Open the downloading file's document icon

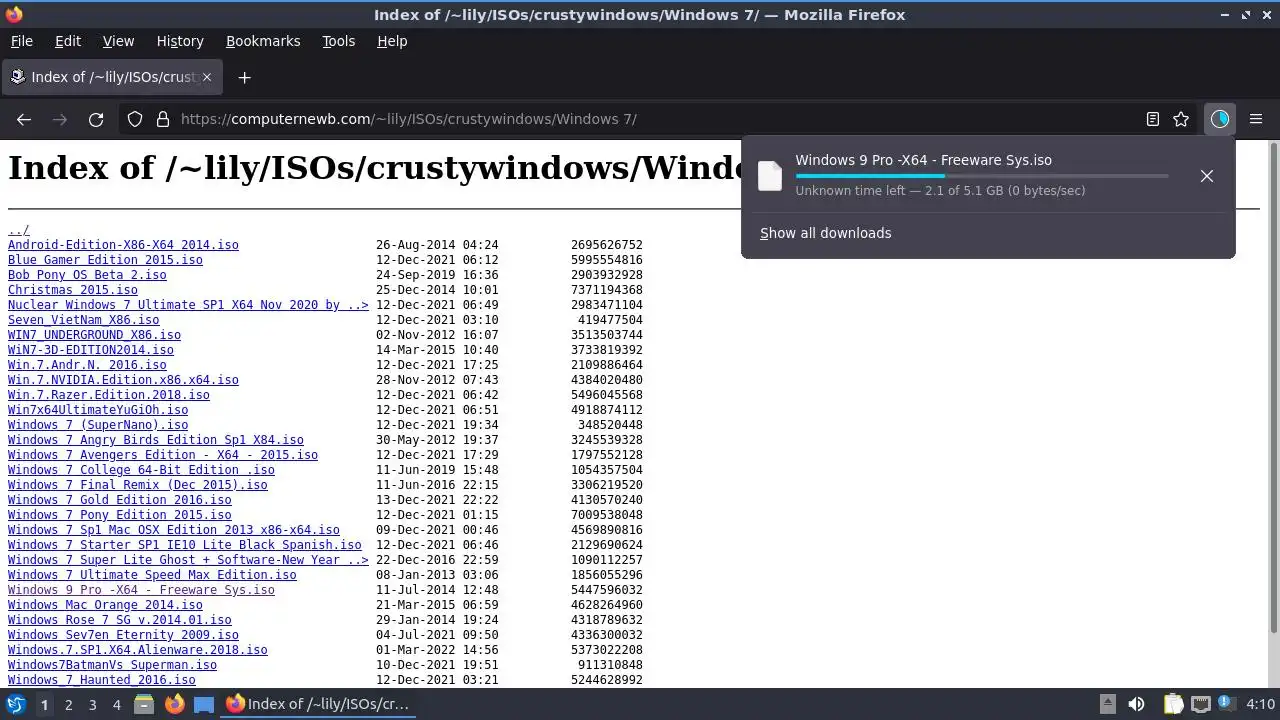pos(770,175)
